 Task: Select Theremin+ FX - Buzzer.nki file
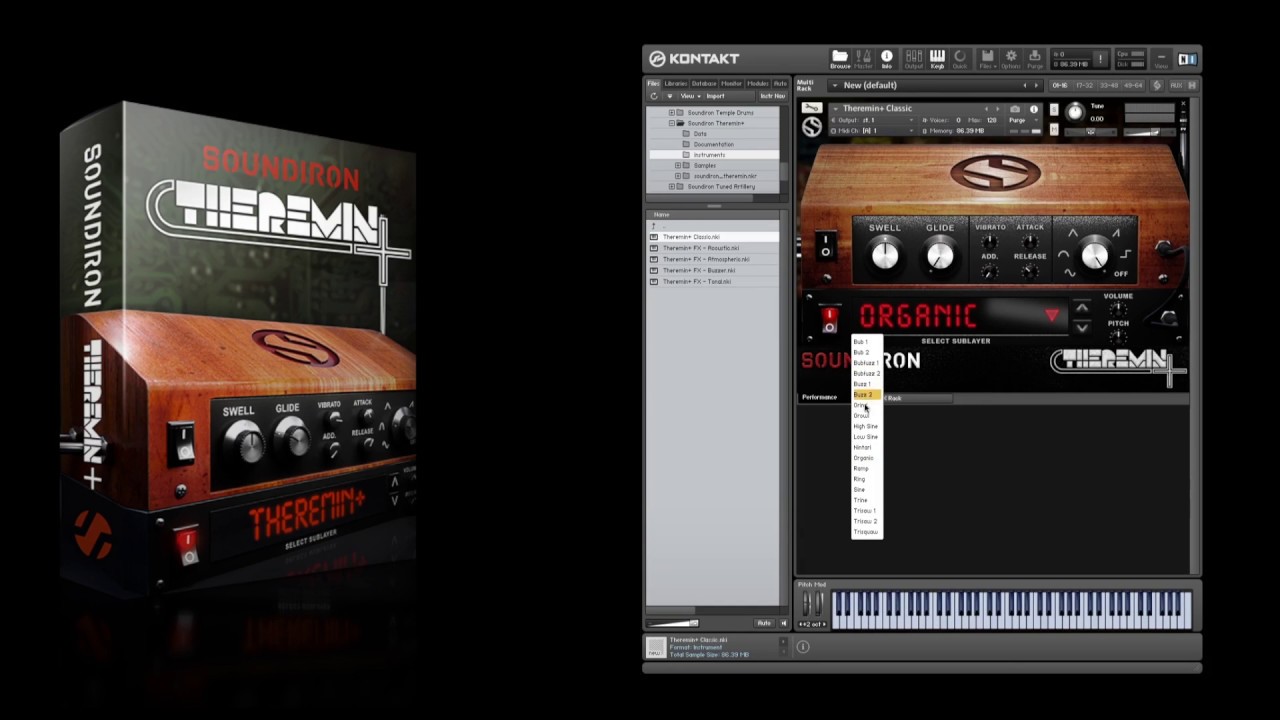[713, 270]
